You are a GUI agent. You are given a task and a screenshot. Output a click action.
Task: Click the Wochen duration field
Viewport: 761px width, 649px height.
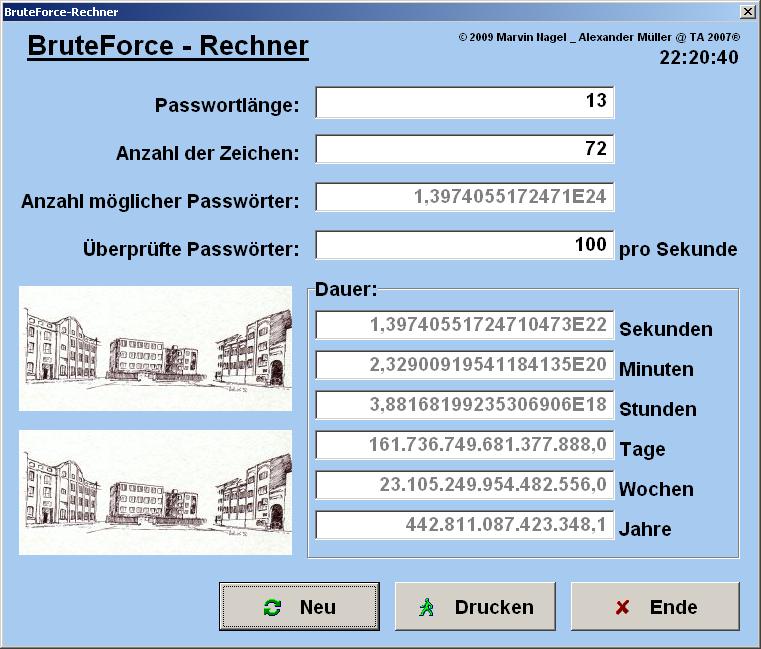[x=463, y=485]
